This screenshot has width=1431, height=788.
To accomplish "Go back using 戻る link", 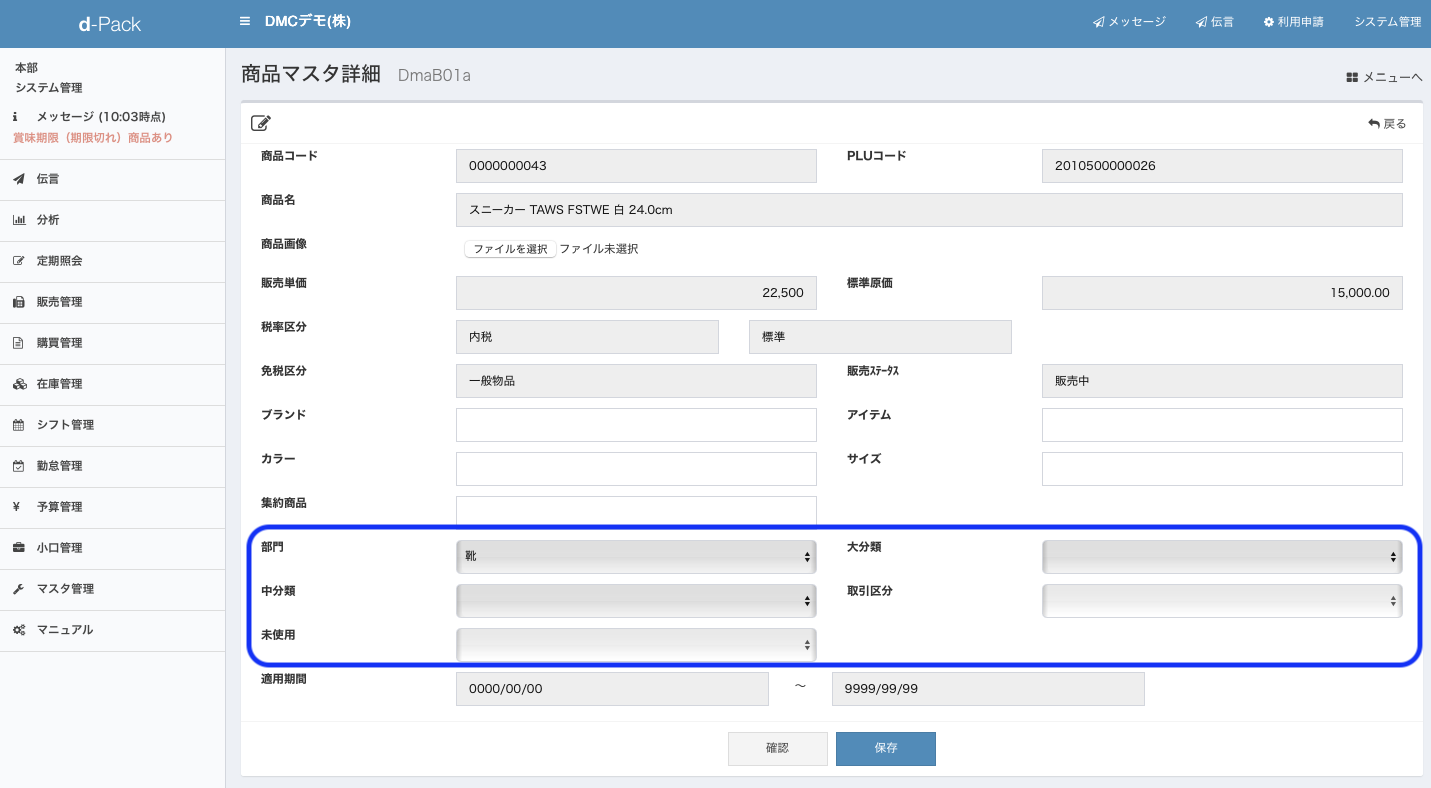I will click(x=1387, y=124).
